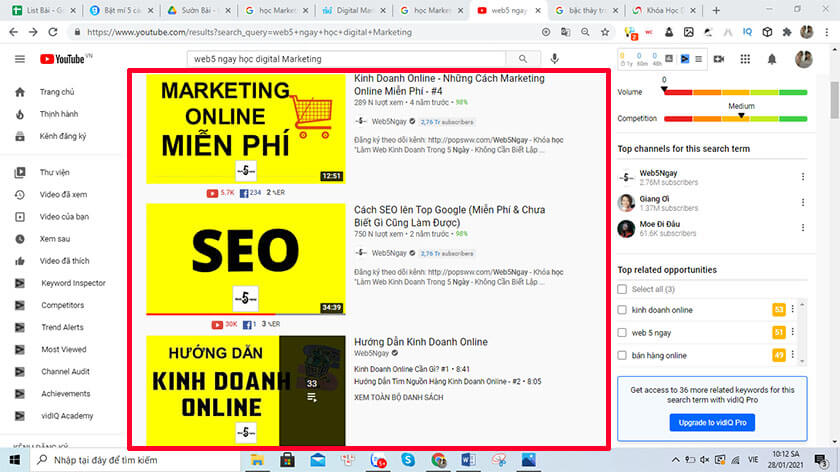Open options for web 5 ngay keyword
The image size is (840, 472).
[x=793, y=332]
